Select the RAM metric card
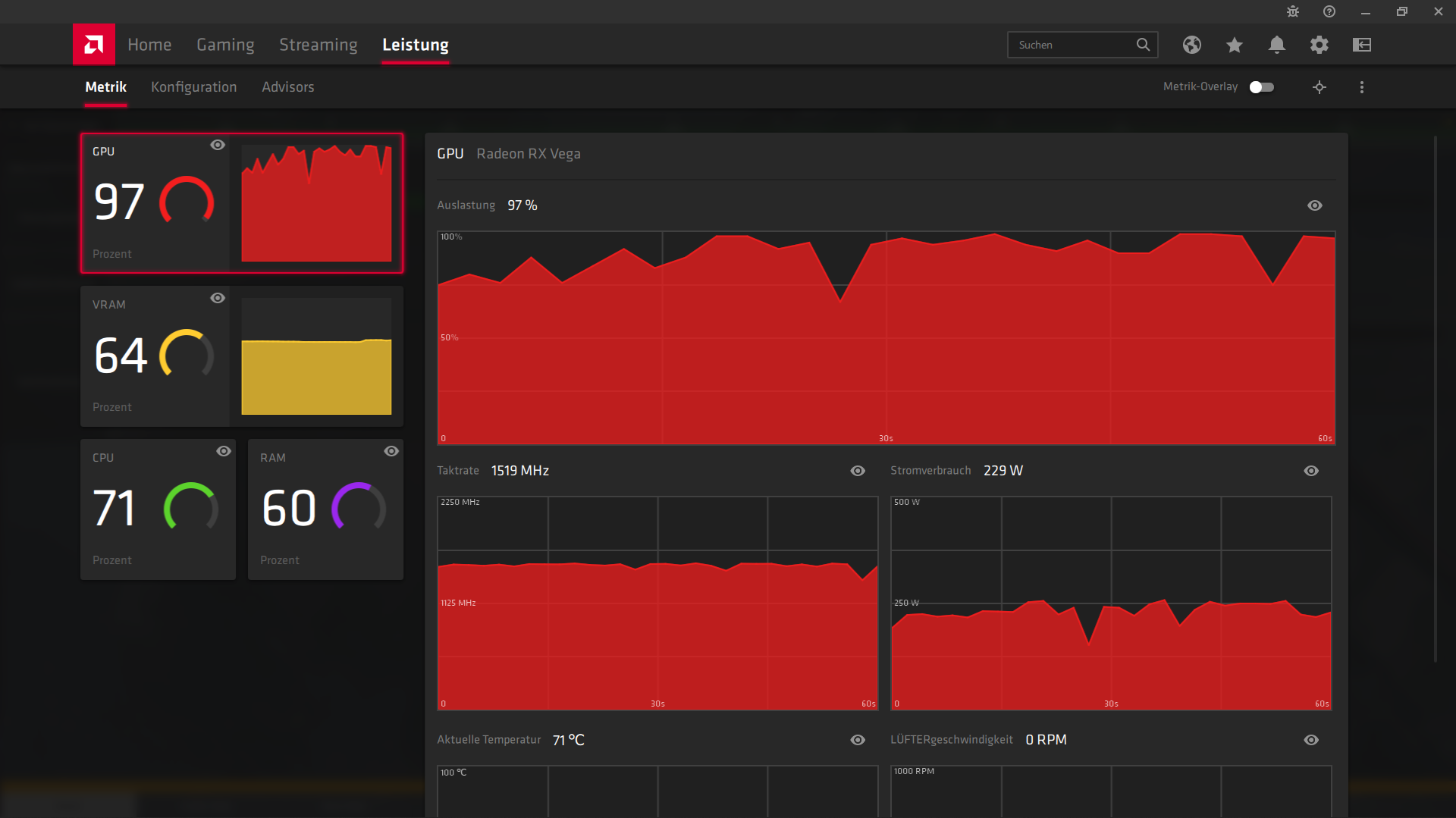Image resolution: width=1456 pixels, height=818 pixels. pyautogui.click(x=325, y=509)
